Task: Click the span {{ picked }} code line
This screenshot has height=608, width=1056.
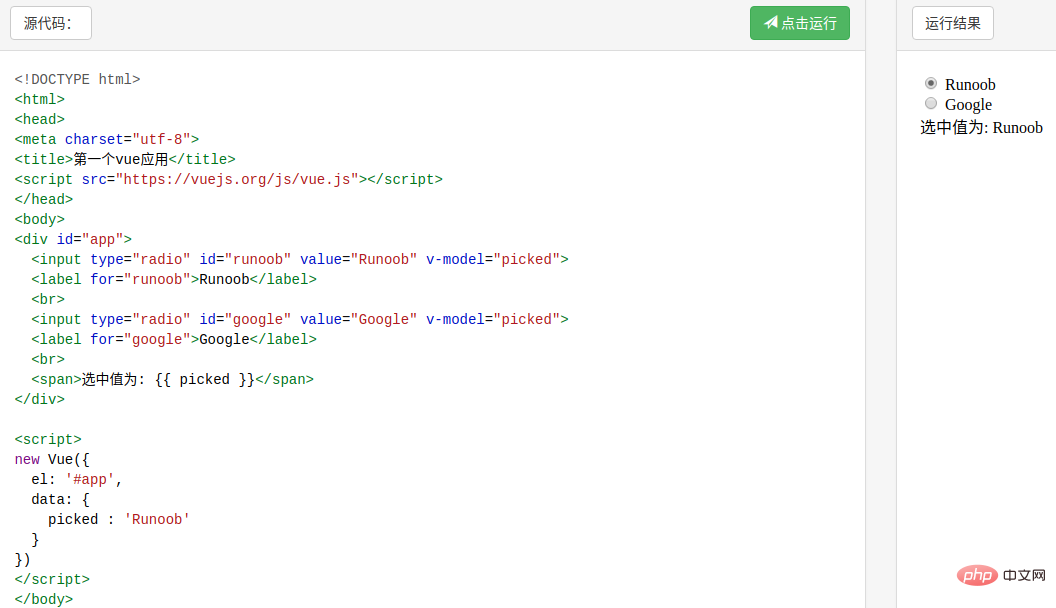Action: [x=172, y=379]
